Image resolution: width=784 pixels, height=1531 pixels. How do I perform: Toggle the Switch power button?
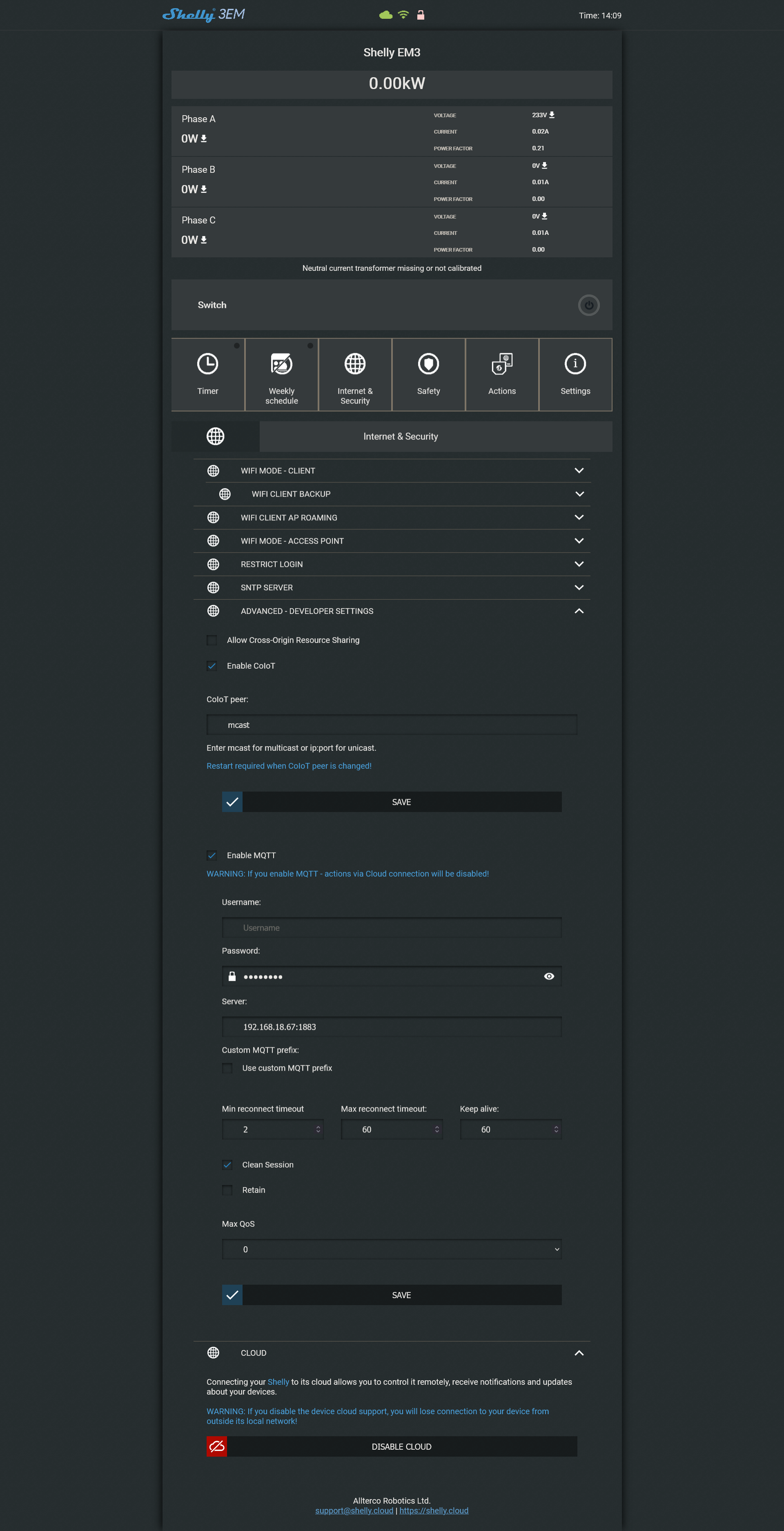[x=588, y=305]
